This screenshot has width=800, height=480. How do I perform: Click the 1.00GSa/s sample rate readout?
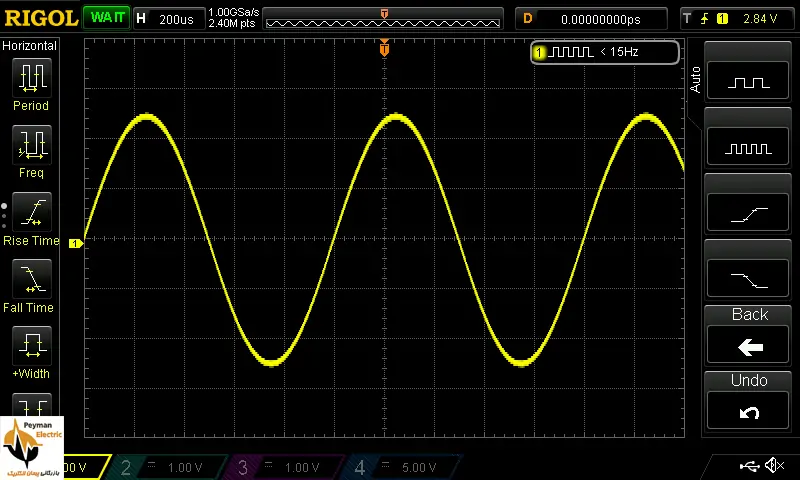pyautogui.click(x=234, y=12)
